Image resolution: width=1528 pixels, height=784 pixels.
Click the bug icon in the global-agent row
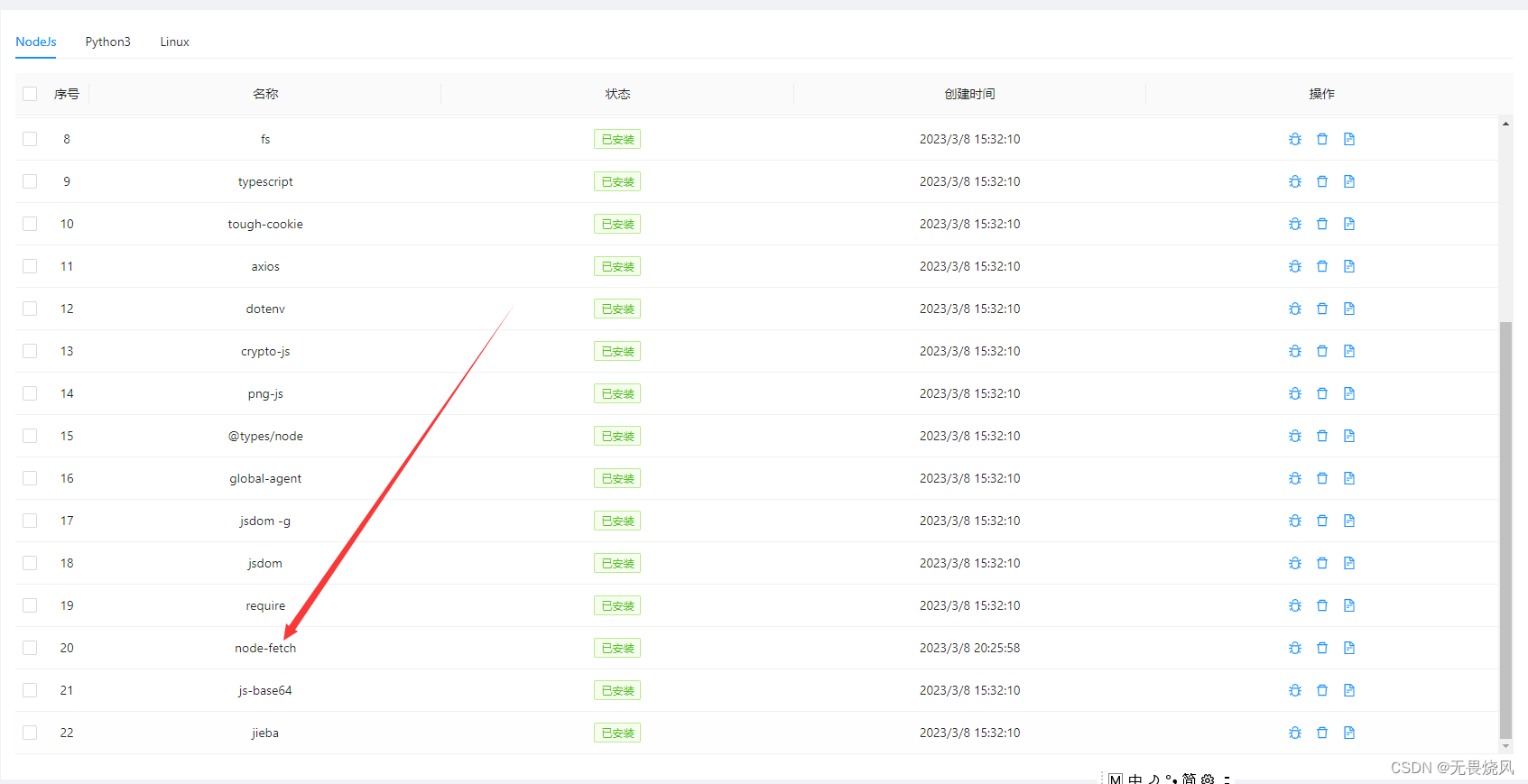[1295, 478]
